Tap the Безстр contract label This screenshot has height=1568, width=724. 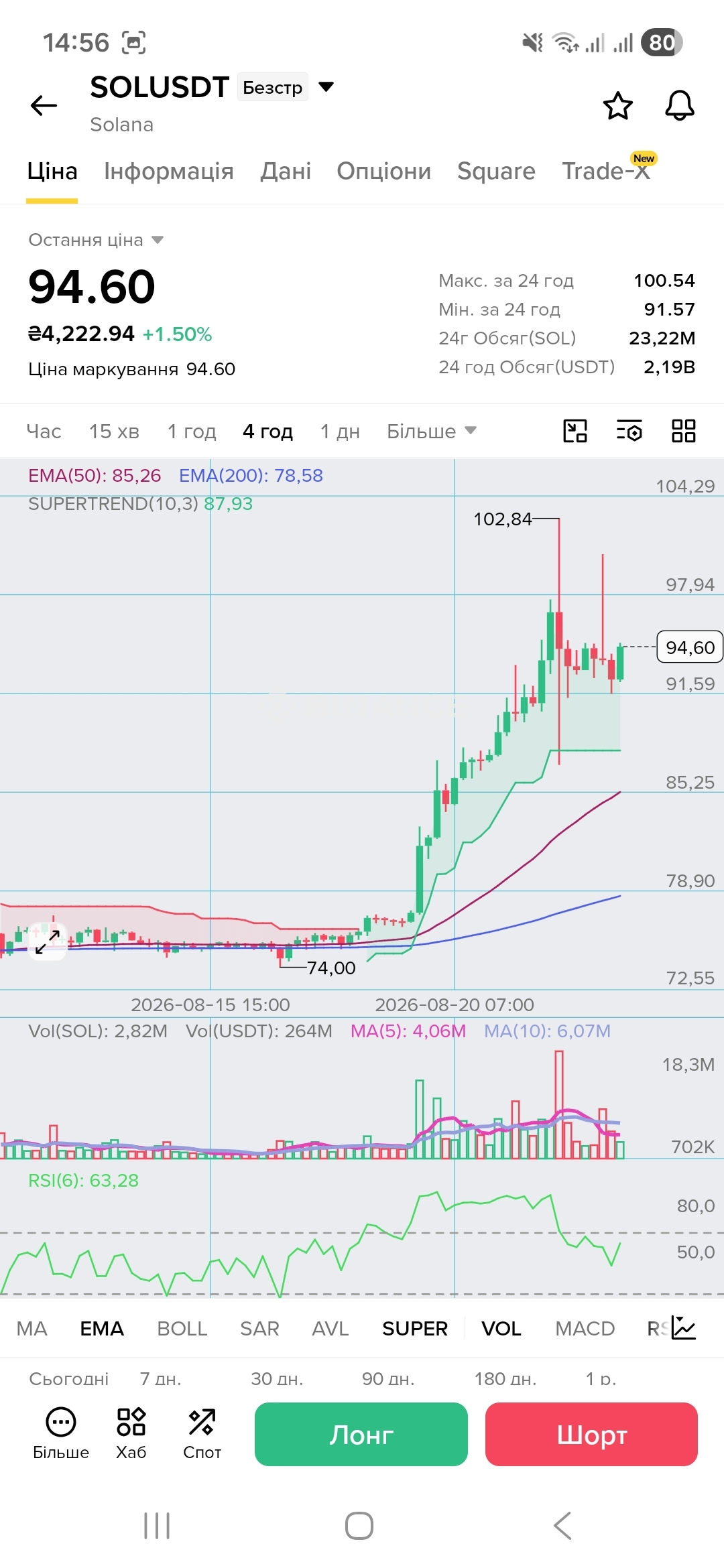pyautogui.click(x=272, y=87)
